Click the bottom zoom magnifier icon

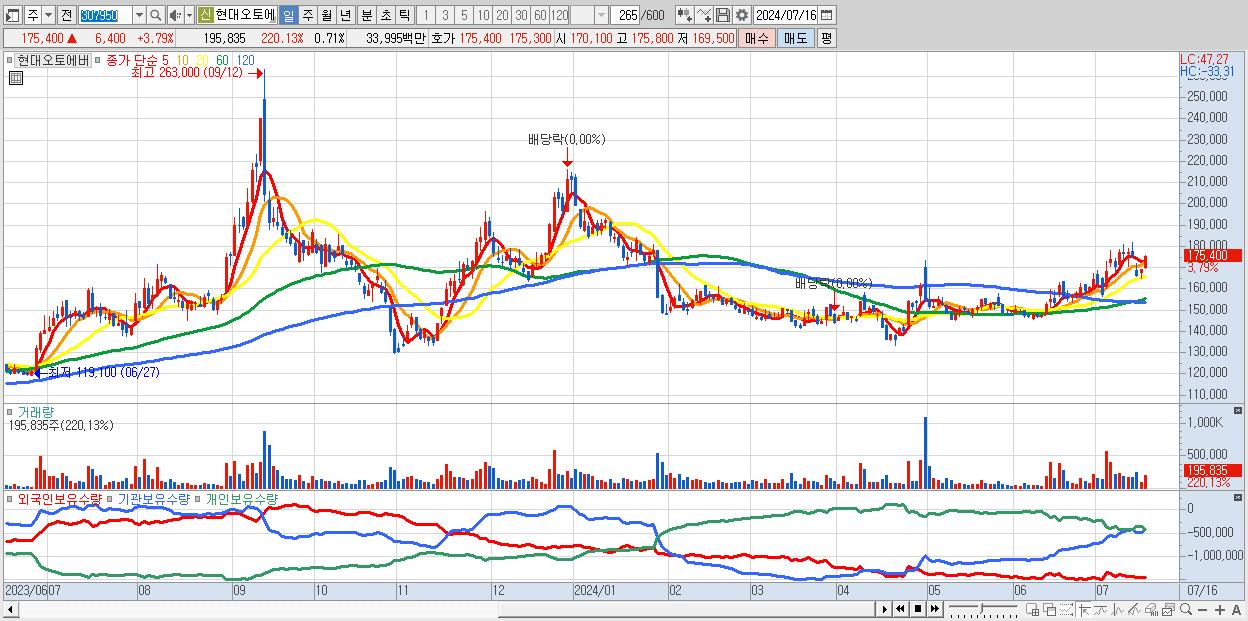click(x=1186, y=609)
